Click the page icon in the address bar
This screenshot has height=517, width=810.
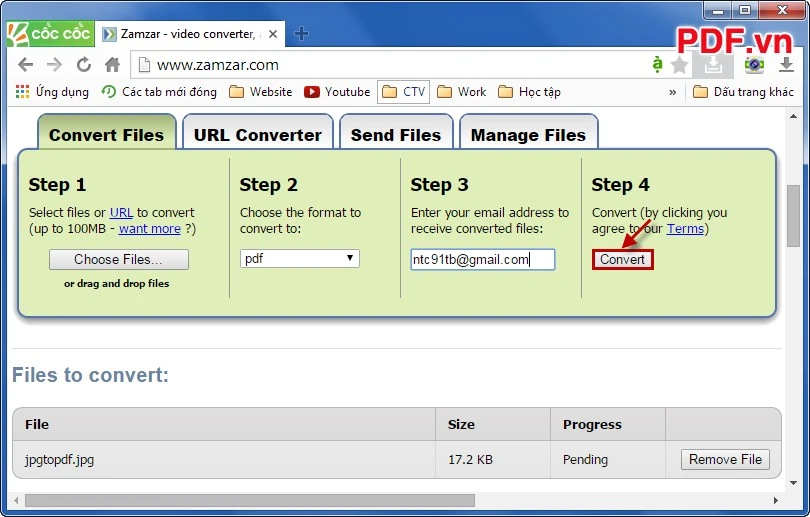click(x=145, y=65)
